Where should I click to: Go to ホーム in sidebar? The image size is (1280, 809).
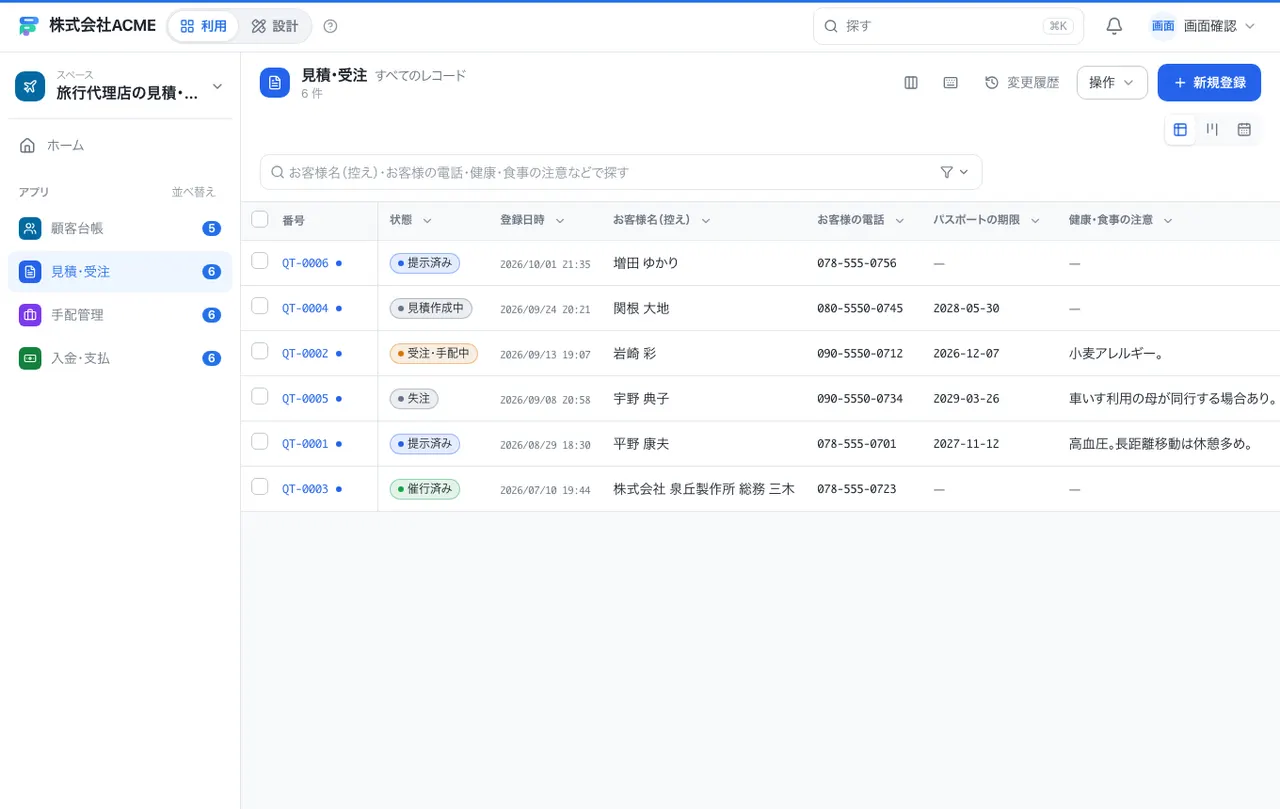click(x=120, y=145)
